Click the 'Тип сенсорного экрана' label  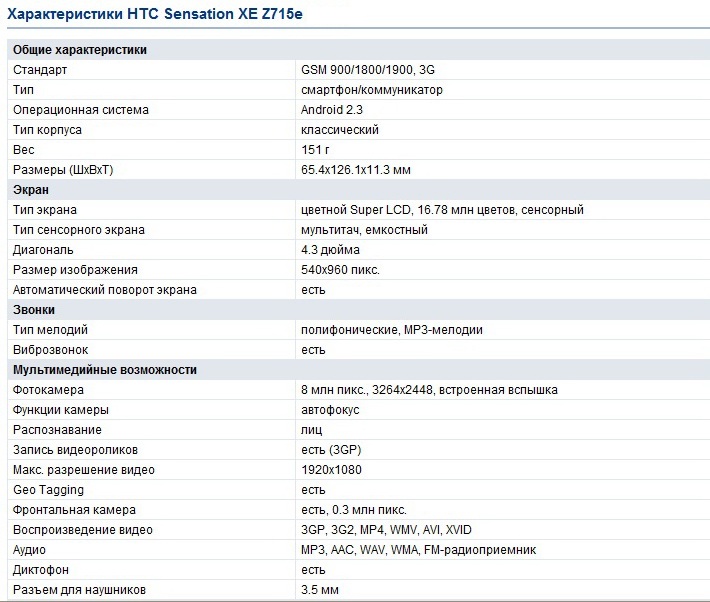(x=78, y=230)
